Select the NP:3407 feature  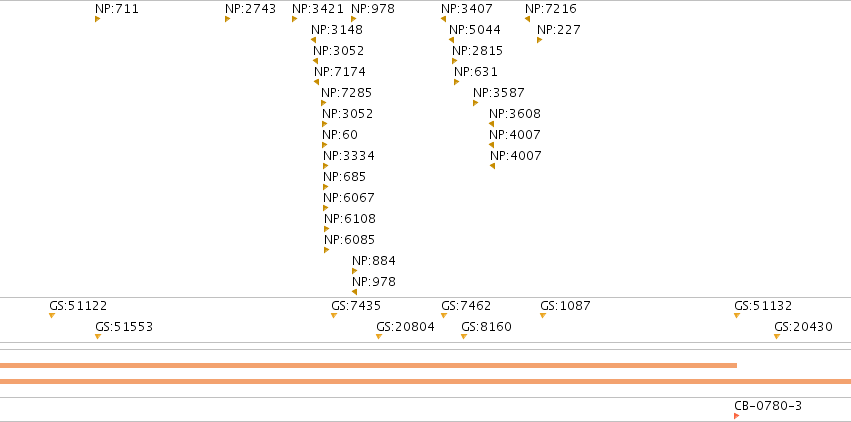pos(467,9)
